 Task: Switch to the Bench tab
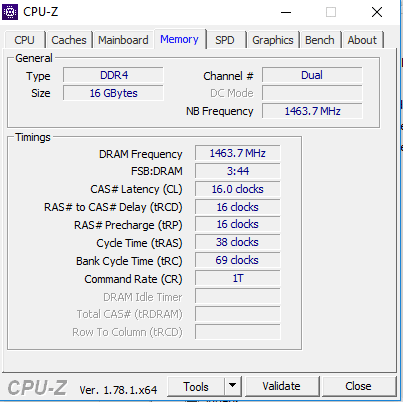click(x=320, y=40)
